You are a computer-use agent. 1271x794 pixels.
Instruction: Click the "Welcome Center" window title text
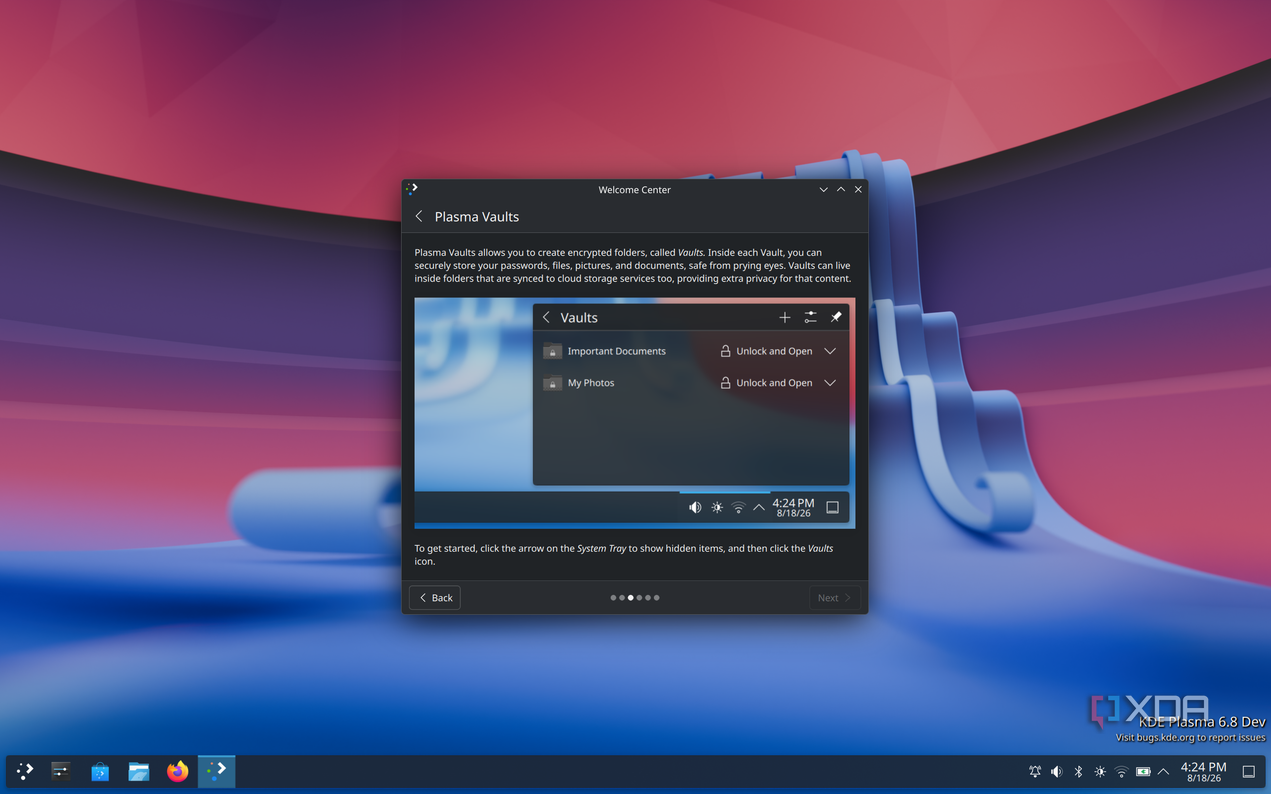point(634,189)
